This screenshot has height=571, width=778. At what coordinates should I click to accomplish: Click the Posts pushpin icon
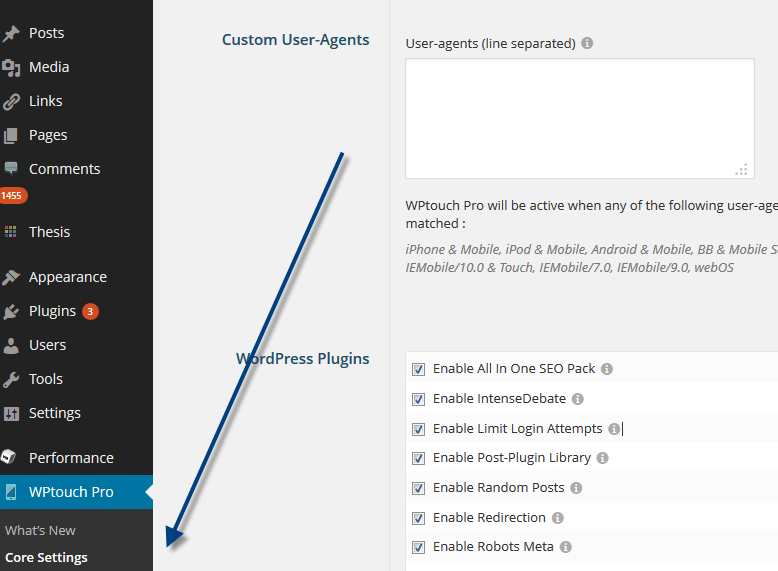tap(10, 33)
